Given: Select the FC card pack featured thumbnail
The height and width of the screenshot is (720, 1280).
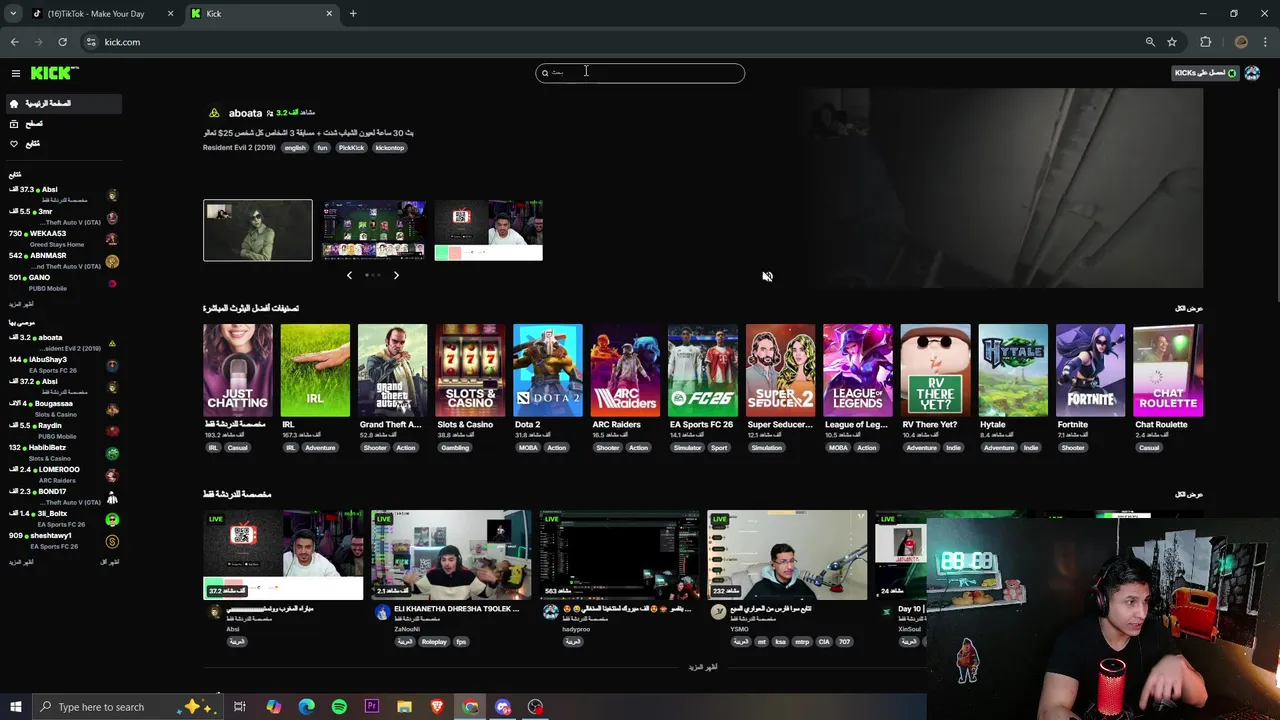Looking at the screenshot, I should coord(373,230).
